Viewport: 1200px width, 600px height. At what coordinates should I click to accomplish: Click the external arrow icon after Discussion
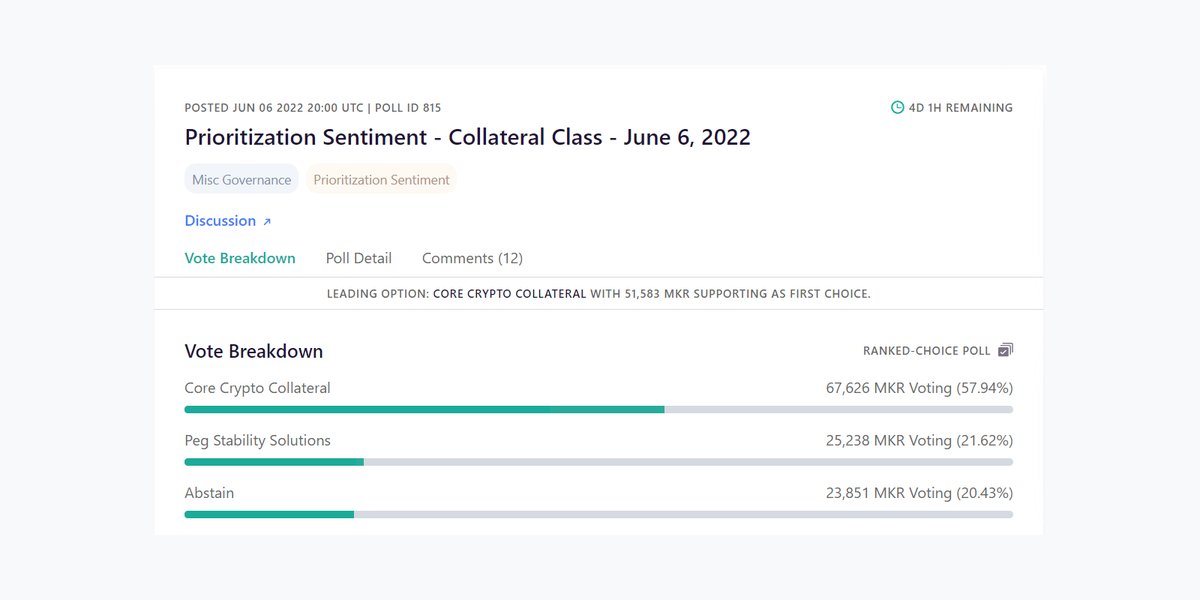267,221
